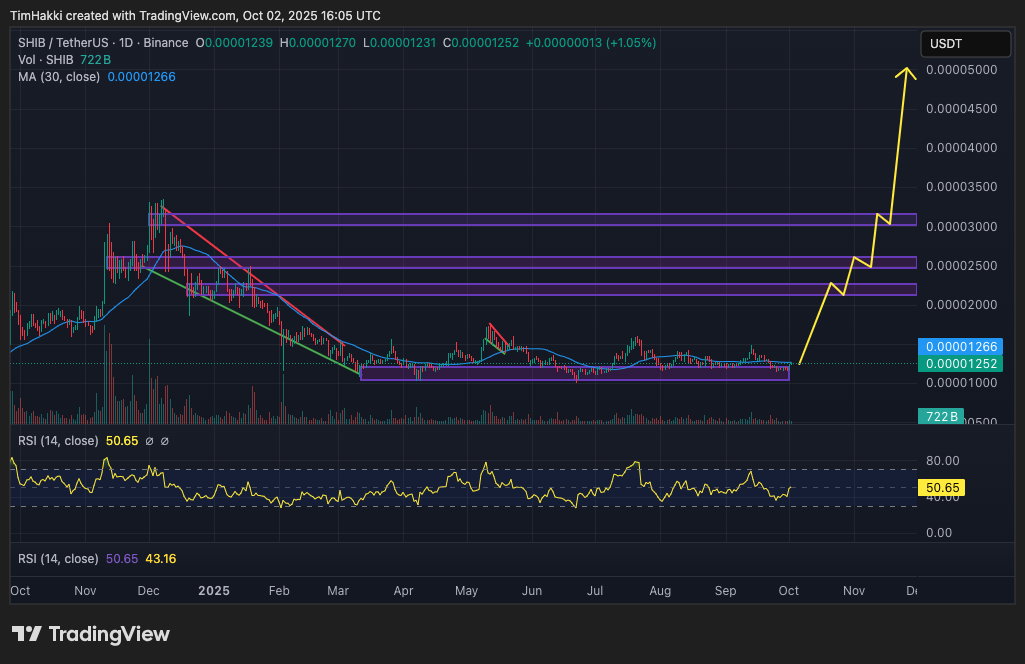Image resolution: width=1025 pixels, height=664 pixels.
Task: Click the yellow arrowhead at the projection top
Action: click(x=907, y=70)
